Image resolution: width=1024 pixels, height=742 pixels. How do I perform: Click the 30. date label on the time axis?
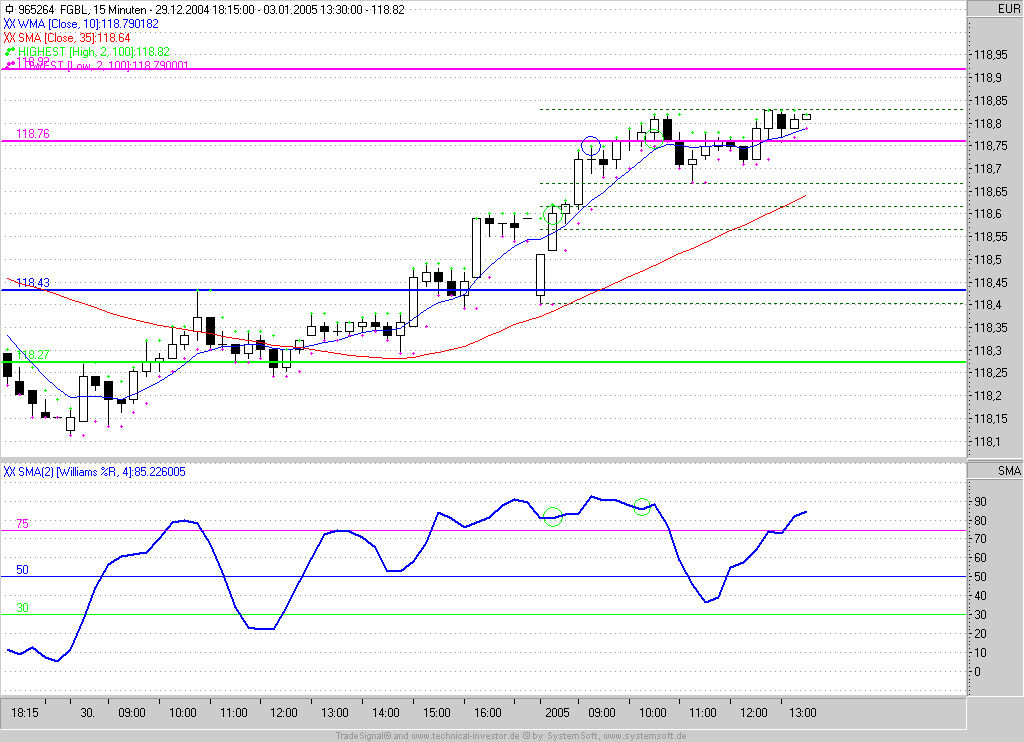88,713
